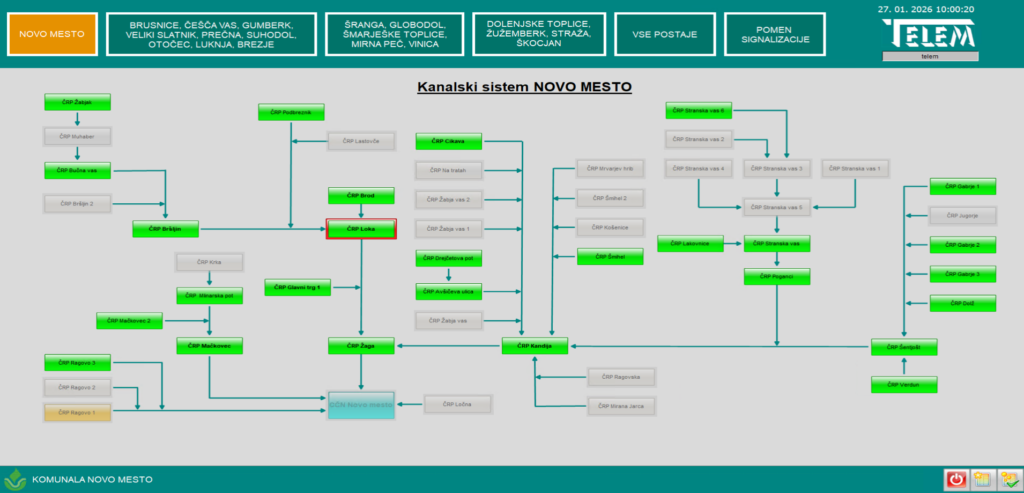The width and height of the screenshot is (1024, 493).
Task: Open the ČRP Šentjošt station
Action: (903, 347)
